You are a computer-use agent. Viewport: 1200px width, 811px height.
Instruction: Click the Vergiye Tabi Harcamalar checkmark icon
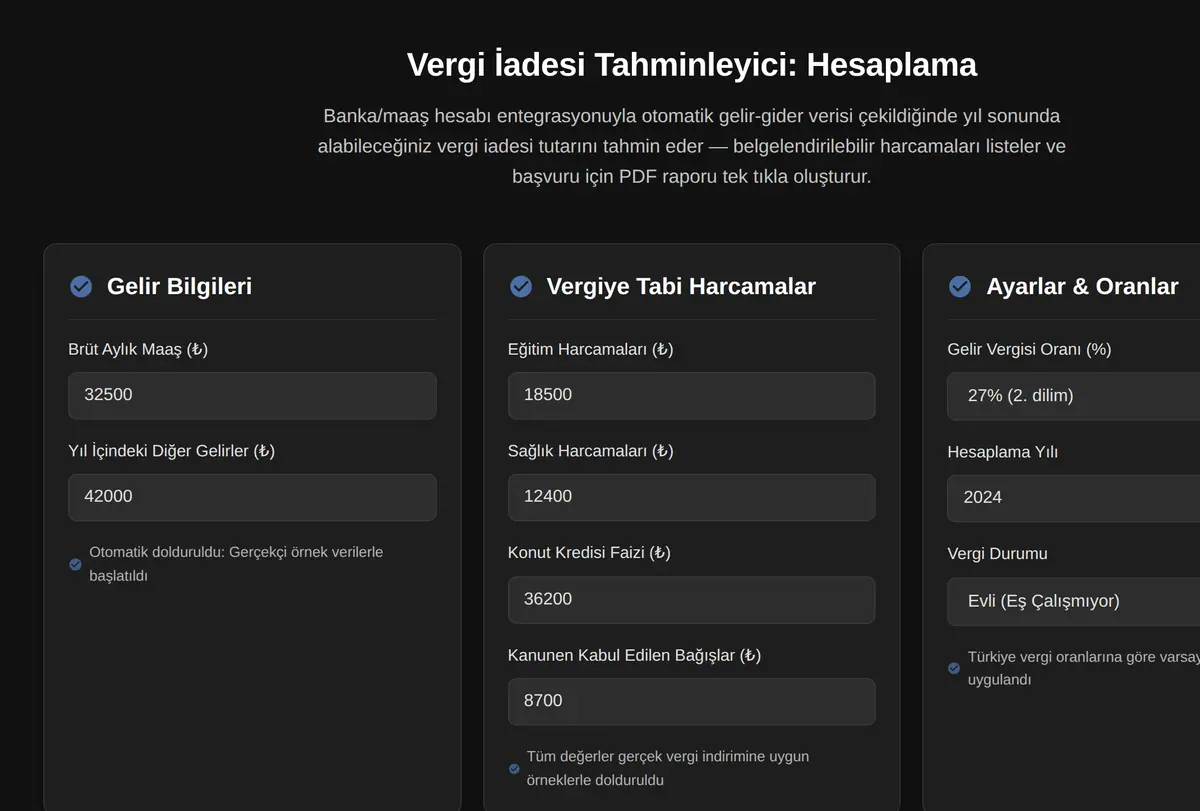click(x=521, y=287)
